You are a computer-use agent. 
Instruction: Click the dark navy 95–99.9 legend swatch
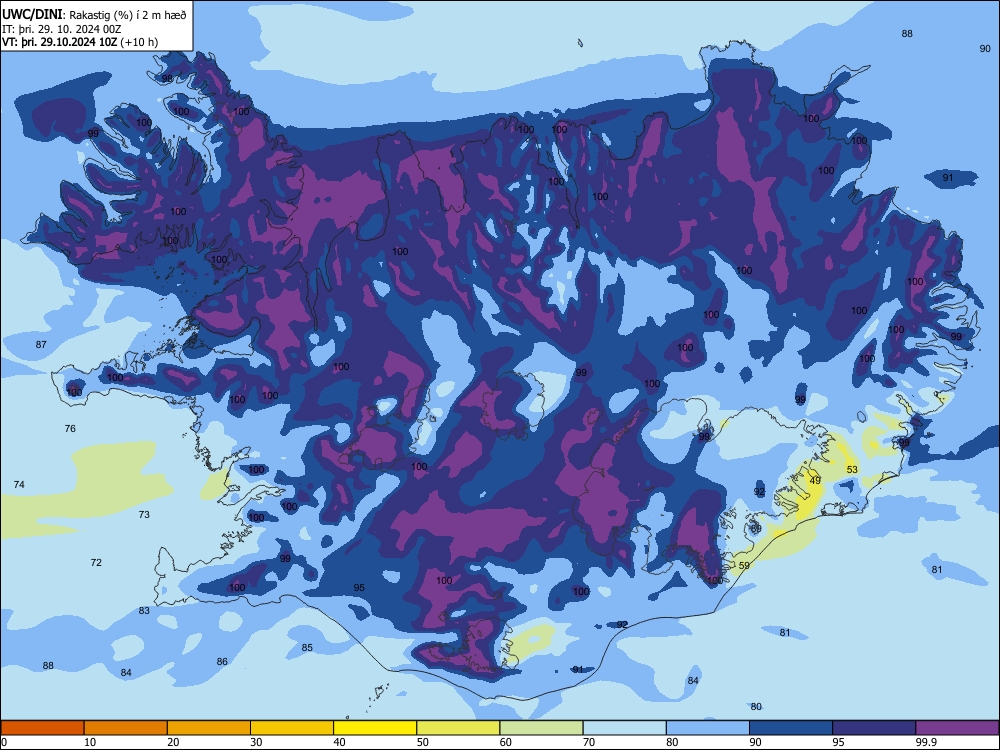(874, 728)
